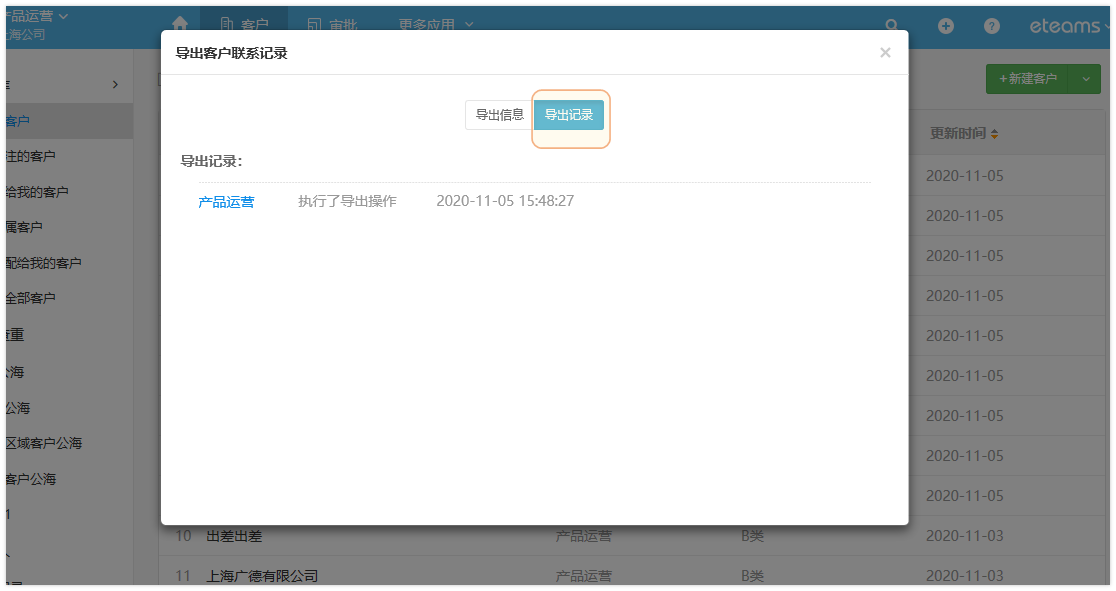Screen dimensions: 1116x591
Task: Select the 导出记录 tab
Action: tap(569, 115)
